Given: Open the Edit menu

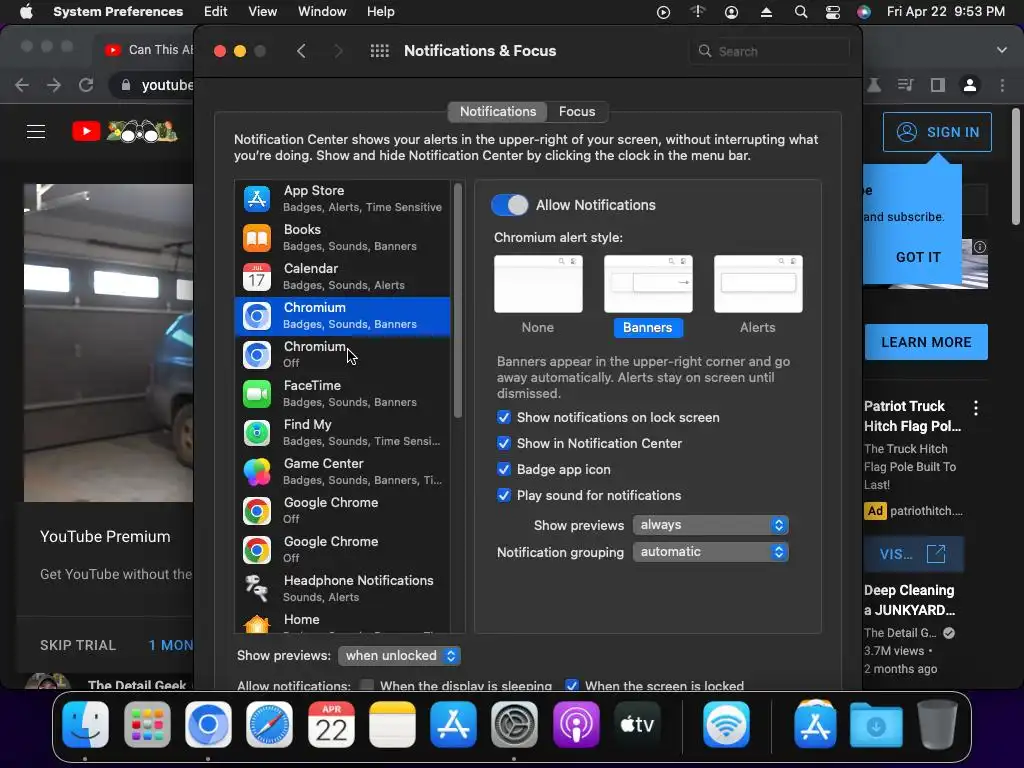Looking at the screenshot, I should coord(216,12).
